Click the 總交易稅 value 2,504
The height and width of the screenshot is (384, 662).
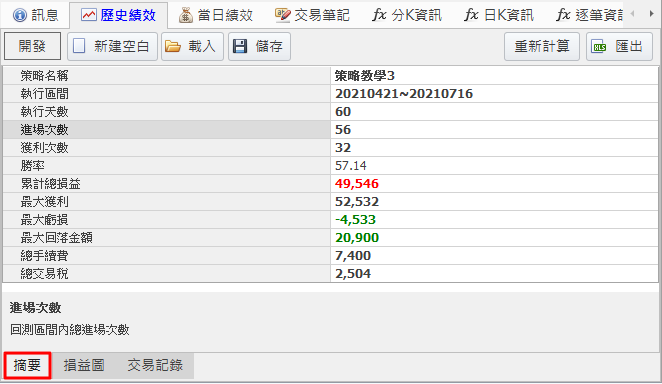pos(353,274)
